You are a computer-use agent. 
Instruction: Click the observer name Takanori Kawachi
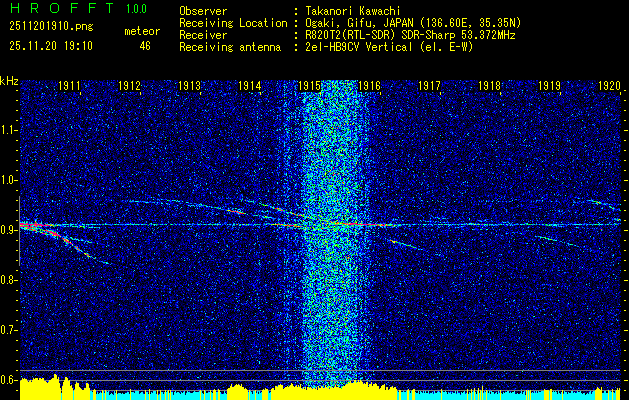pos(353,11)
